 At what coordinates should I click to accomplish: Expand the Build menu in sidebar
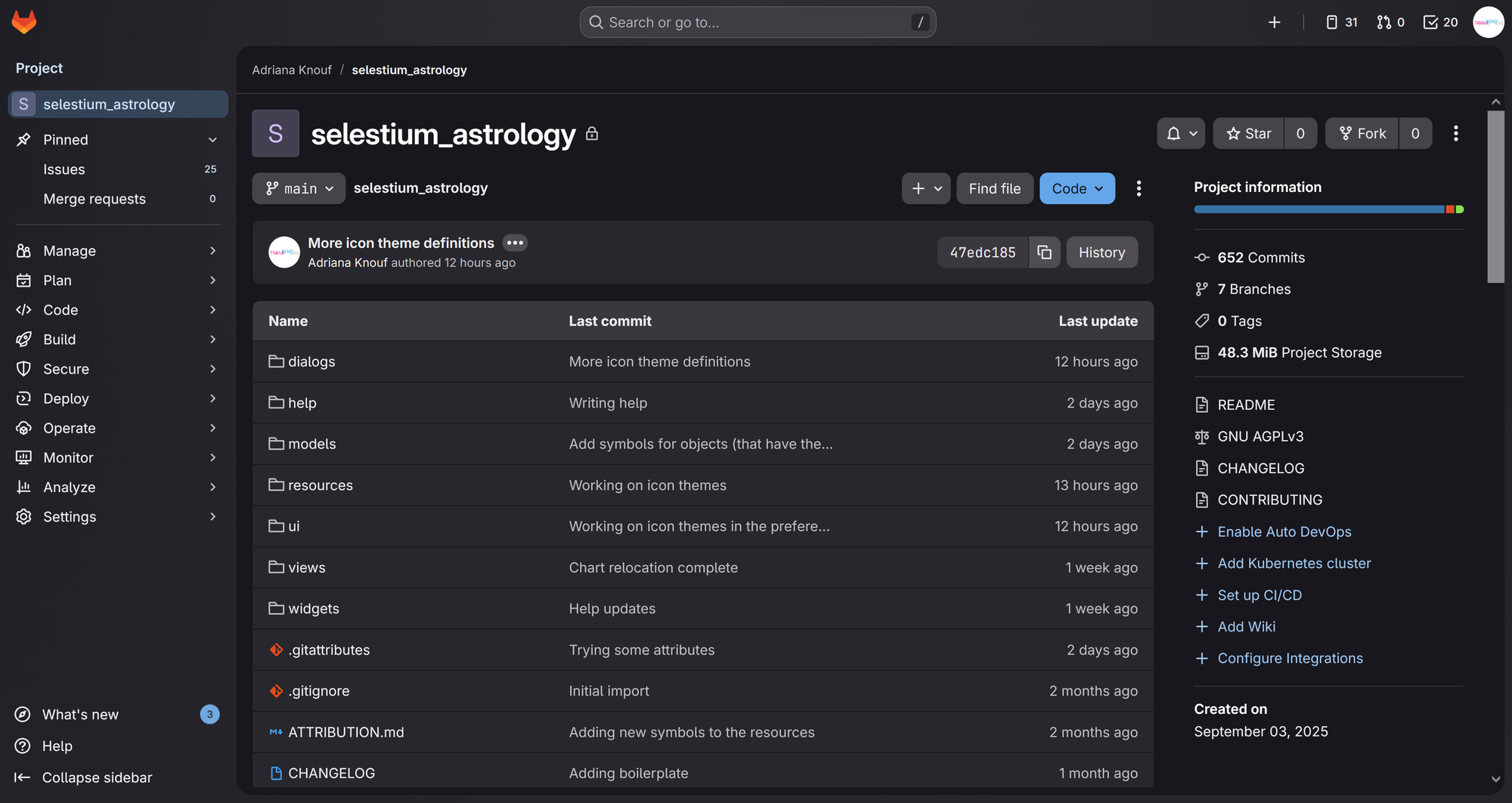coord(117,339)
